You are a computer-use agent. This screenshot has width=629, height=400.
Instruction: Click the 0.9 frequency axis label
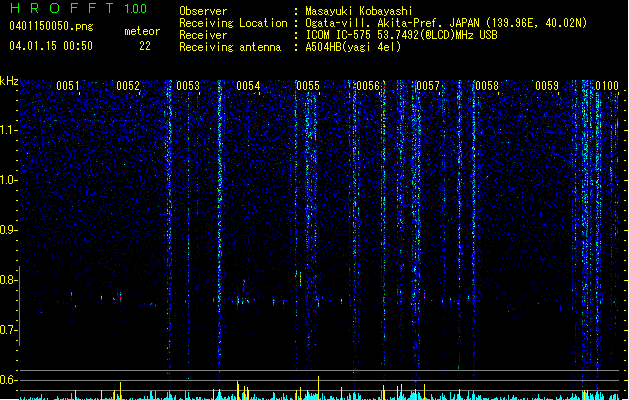coord(9,230)
